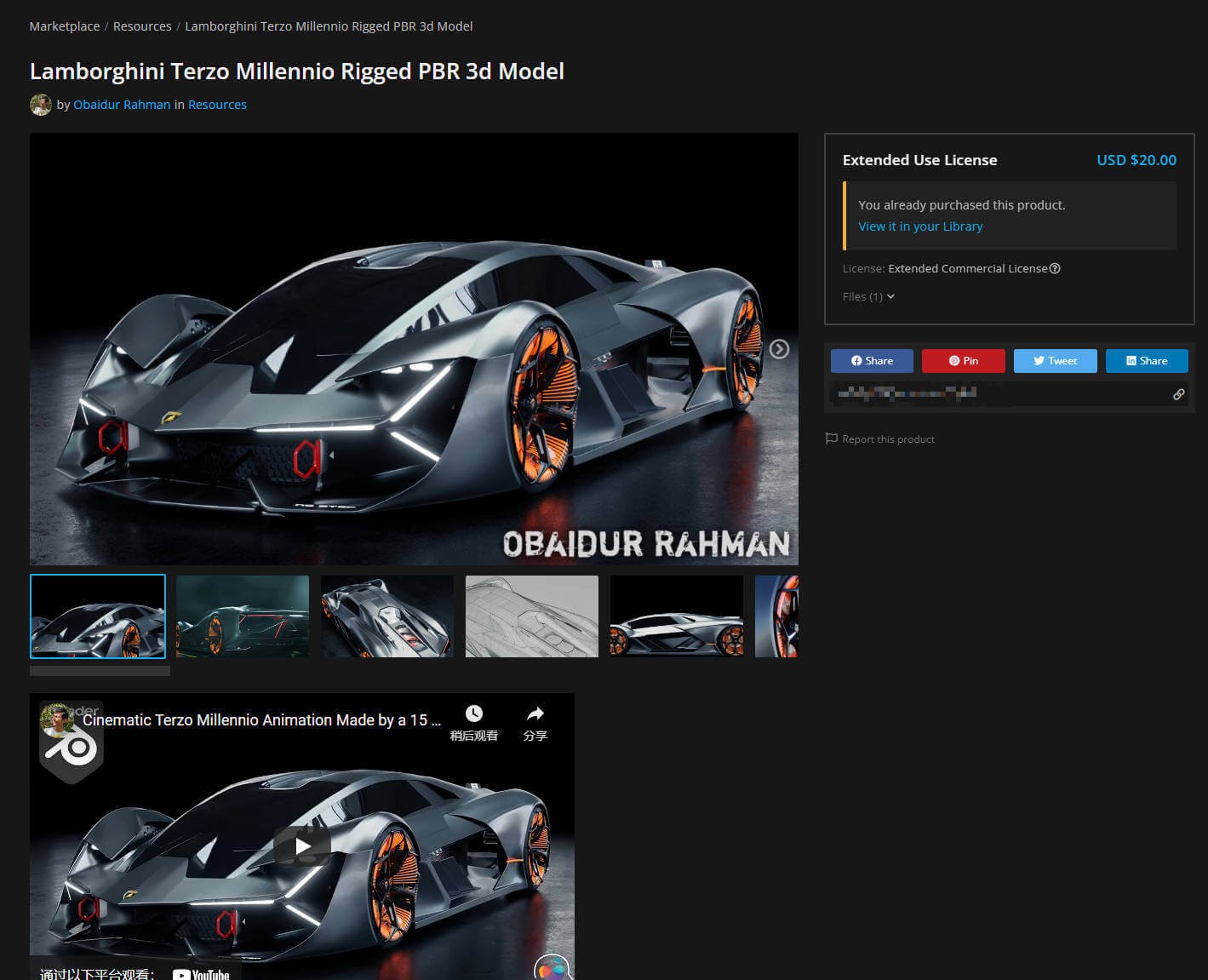Copy product link with chain icon

pyautogui.click(x=1178, y=394)
